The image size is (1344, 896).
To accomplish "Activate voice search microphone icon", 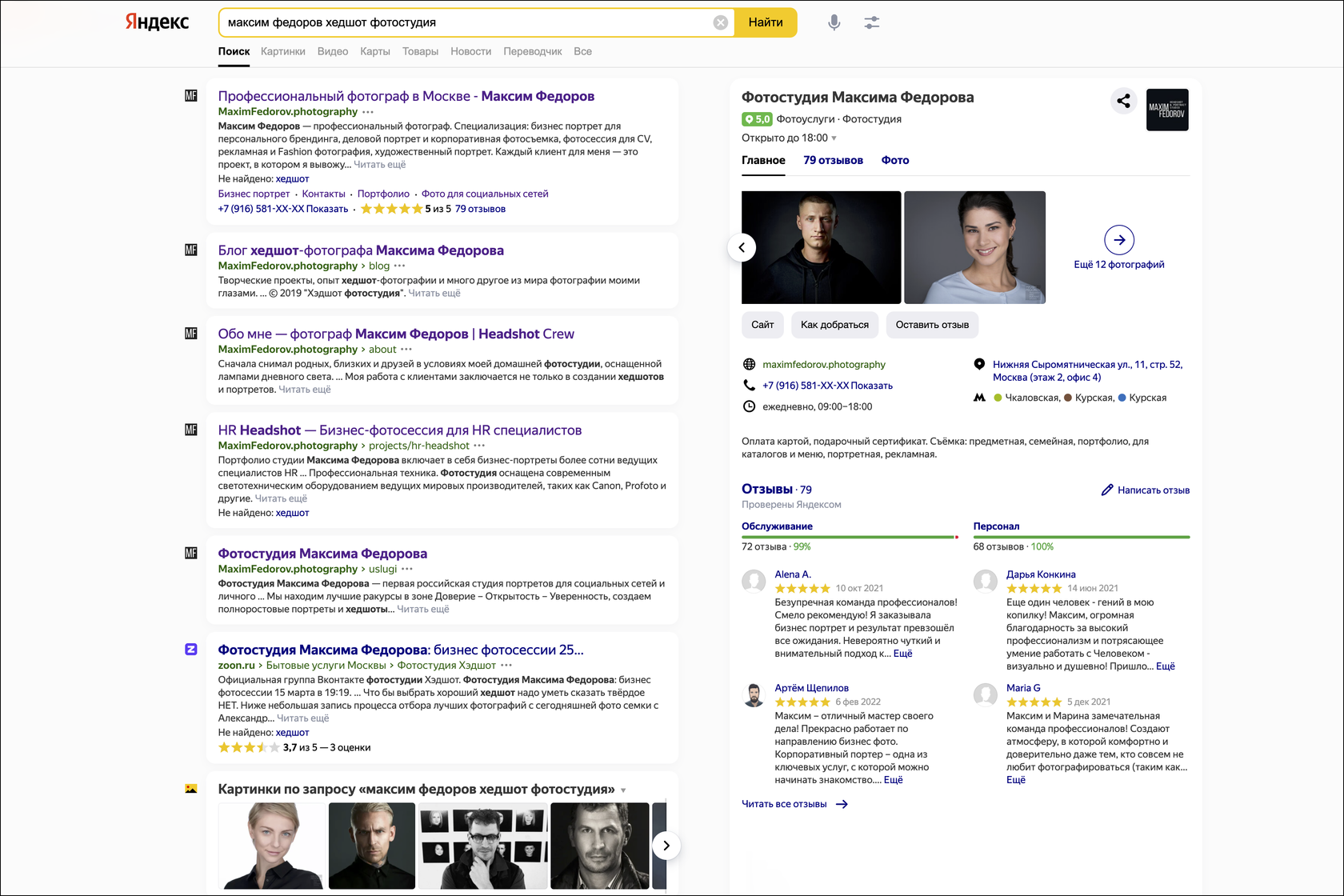I will tap(834, 22).
